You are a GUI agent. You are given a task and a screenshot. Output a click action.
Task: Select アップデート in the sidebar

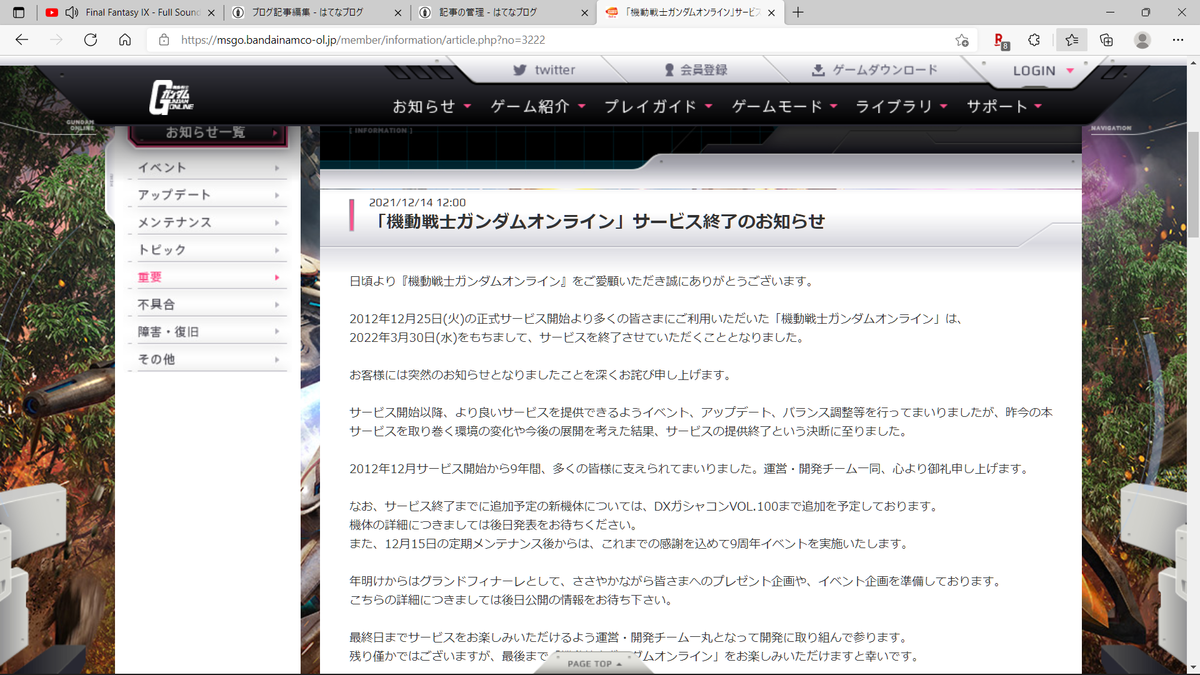coord(209,194)
